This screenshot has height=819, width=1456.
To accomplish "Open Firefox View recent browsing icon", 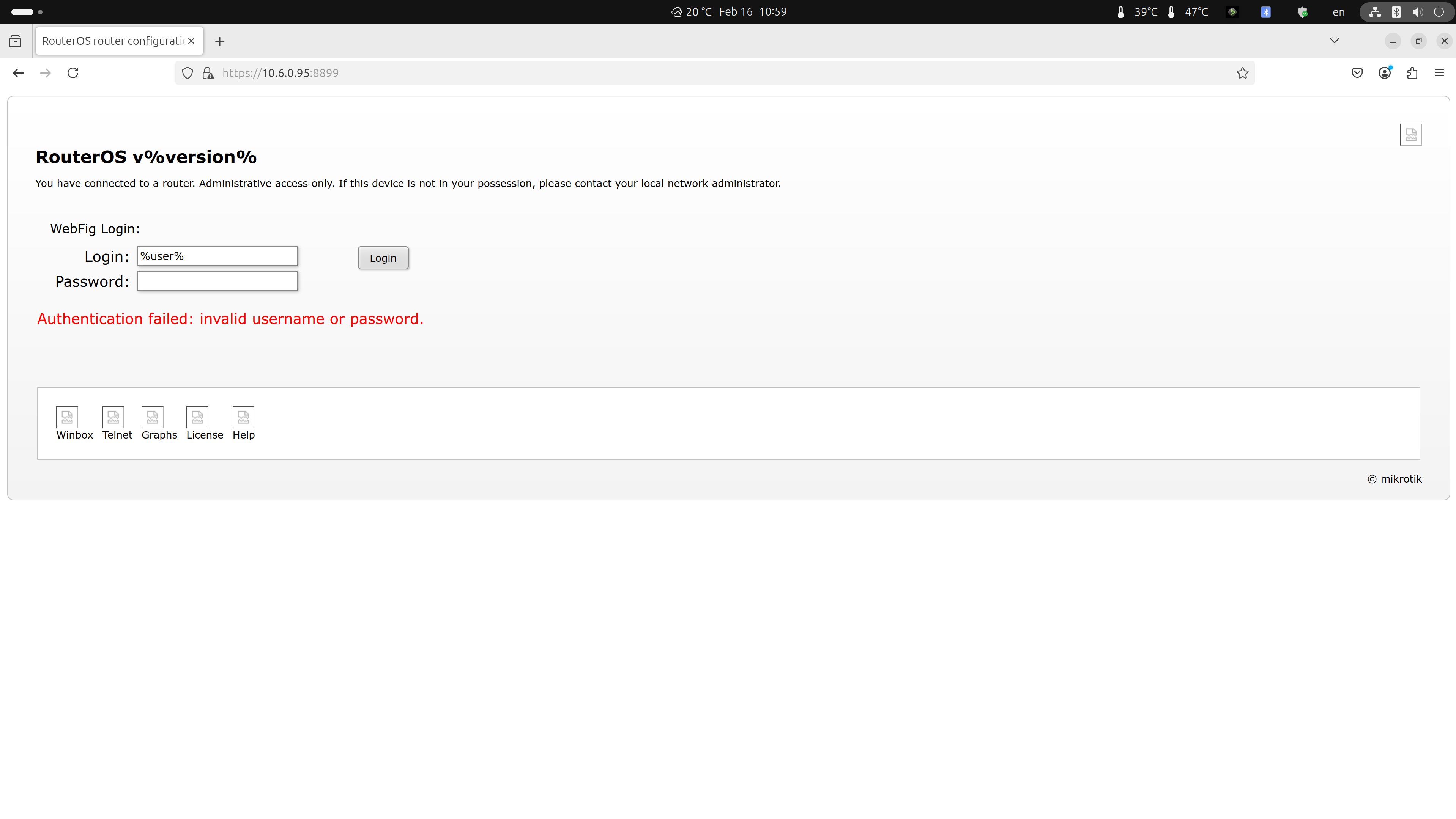I will click(x=15, y=41).
